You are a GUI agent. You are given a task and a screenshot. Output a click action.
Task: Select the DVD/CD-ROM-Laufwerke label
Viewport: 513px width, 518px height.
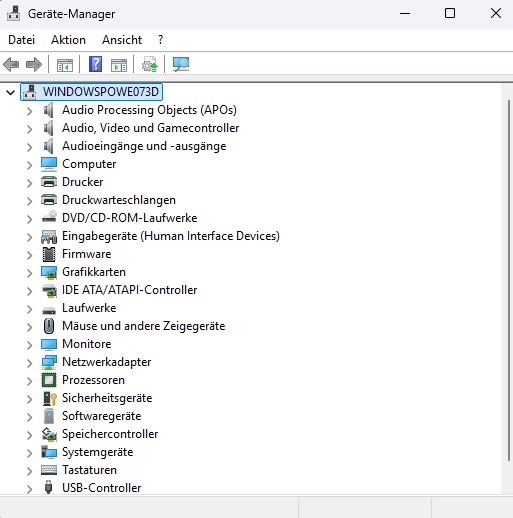tap(130, 218)
